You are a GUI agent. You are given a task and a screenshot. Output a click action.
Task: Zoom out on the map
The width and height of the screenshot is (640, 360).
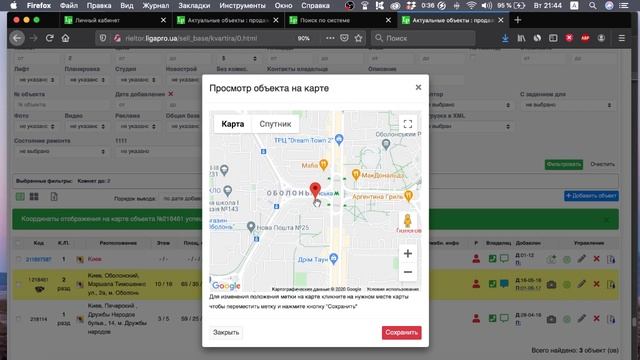tap(407, 272)
